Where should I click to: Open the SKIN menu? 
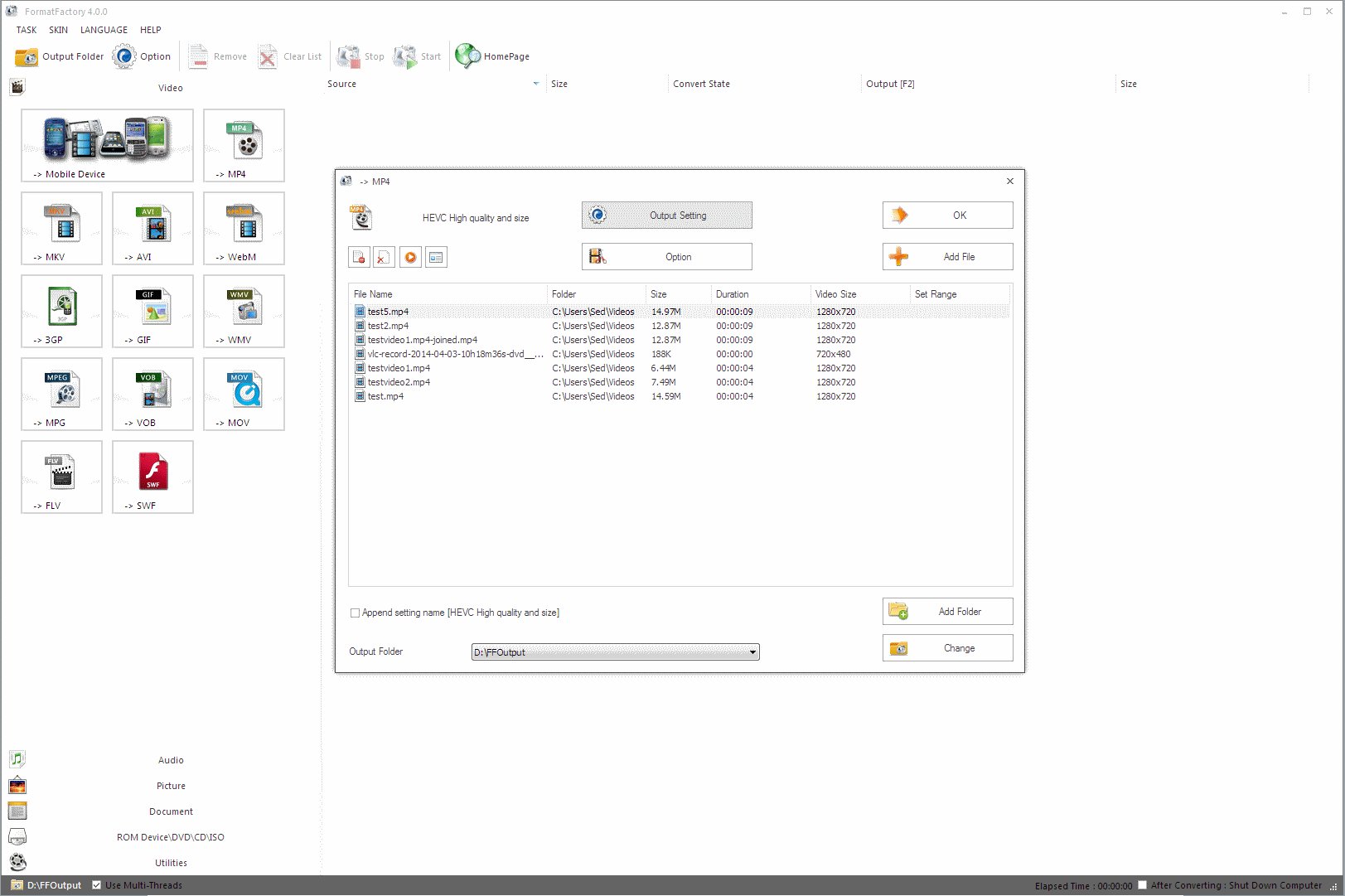coord(58,30)
